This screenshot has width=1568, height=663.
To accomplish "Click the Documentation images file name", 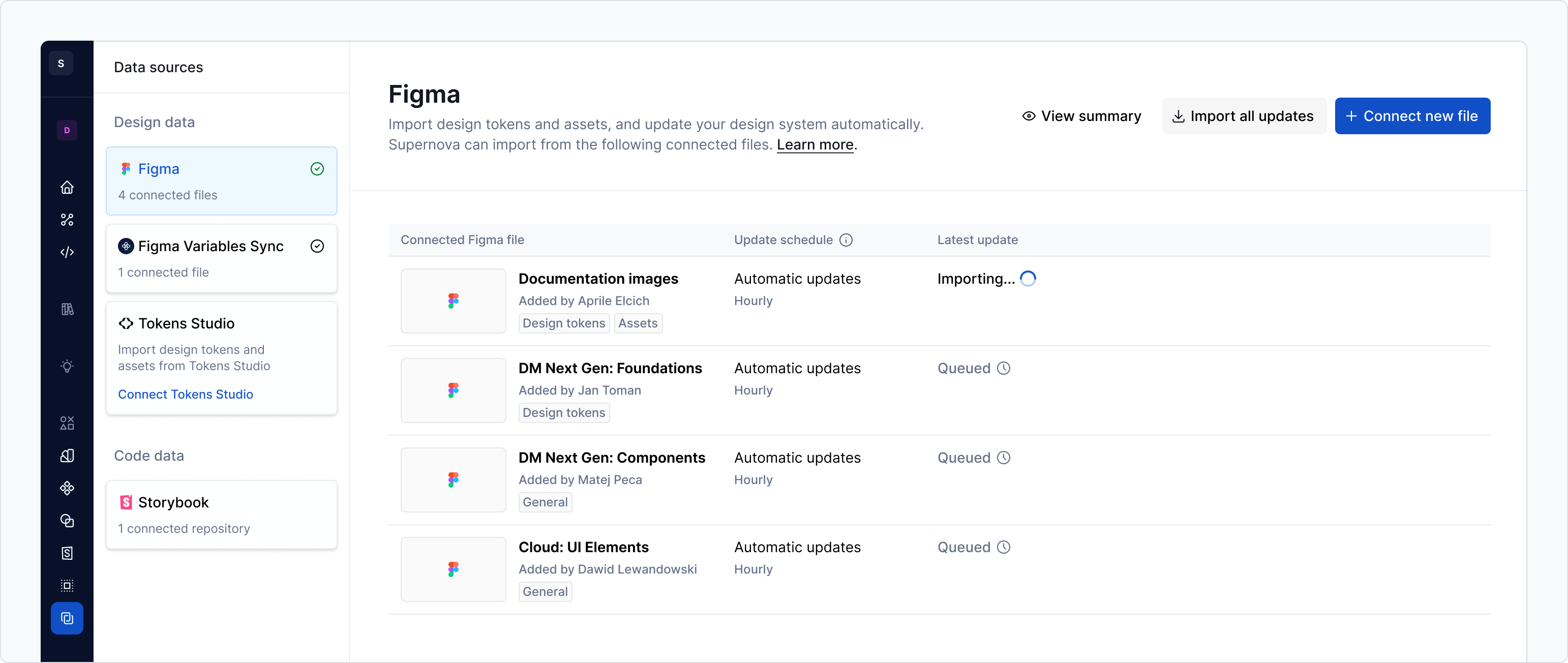I will 598,279.
